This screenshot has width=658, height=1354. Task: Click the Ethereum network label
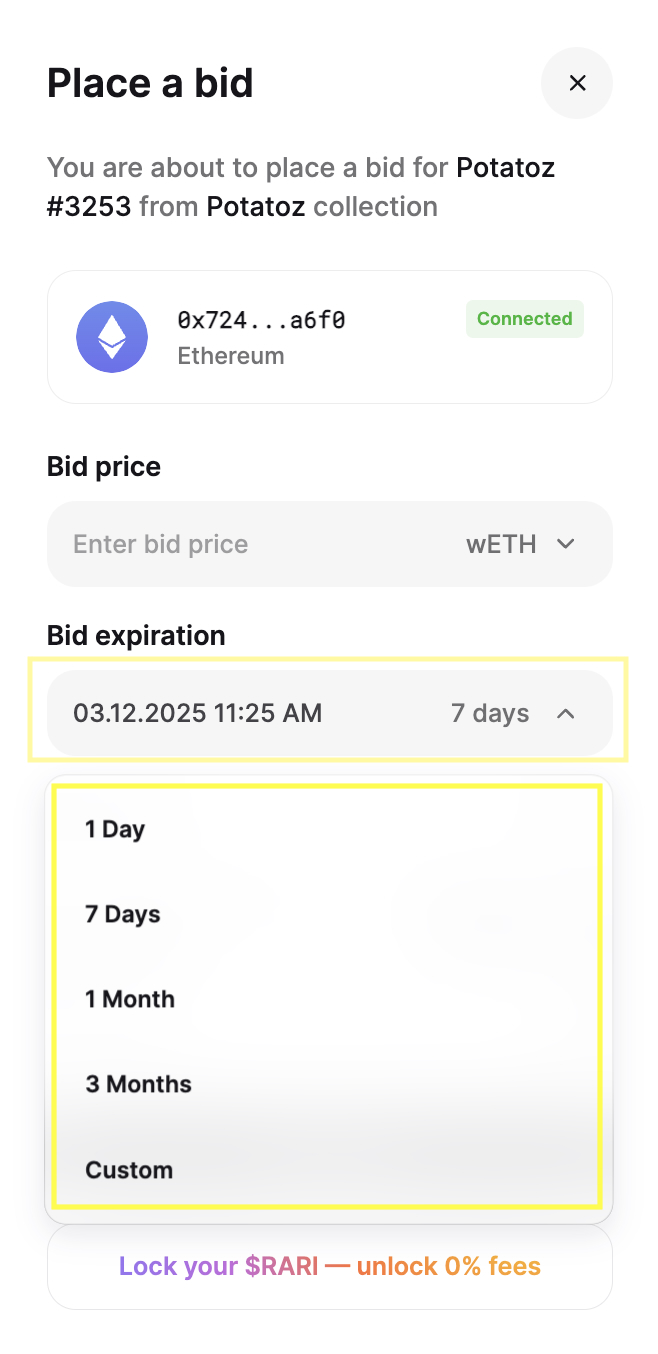(x=231, y=356)
